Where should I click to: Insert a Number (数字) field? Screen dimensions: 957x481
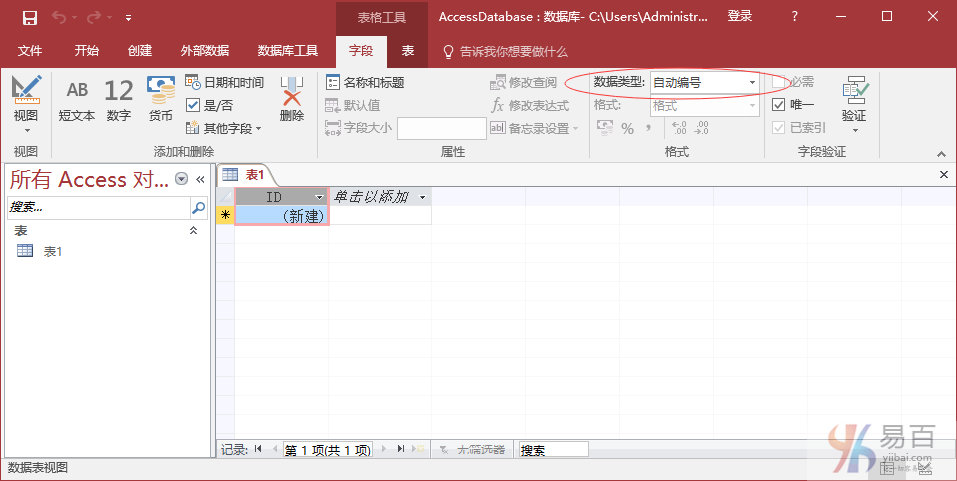coord(118,100)
